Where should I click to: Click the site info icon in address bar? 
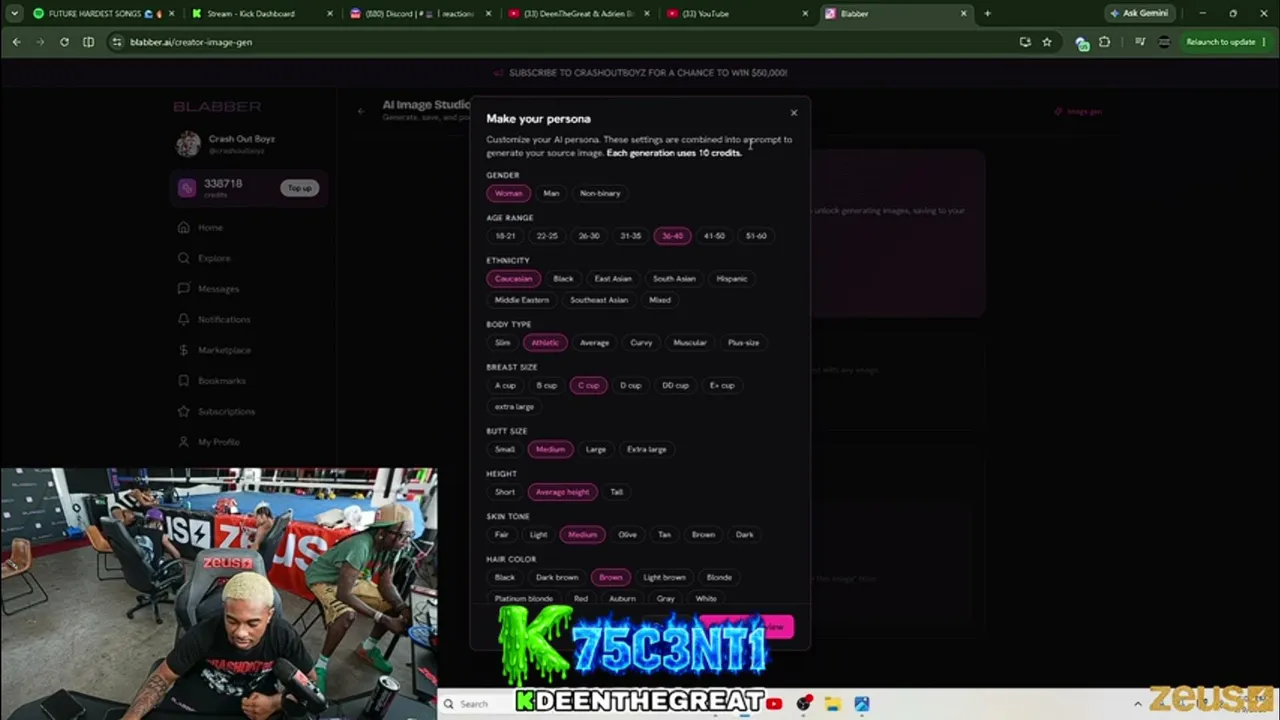pyautogui.click(x=117, y=42)
